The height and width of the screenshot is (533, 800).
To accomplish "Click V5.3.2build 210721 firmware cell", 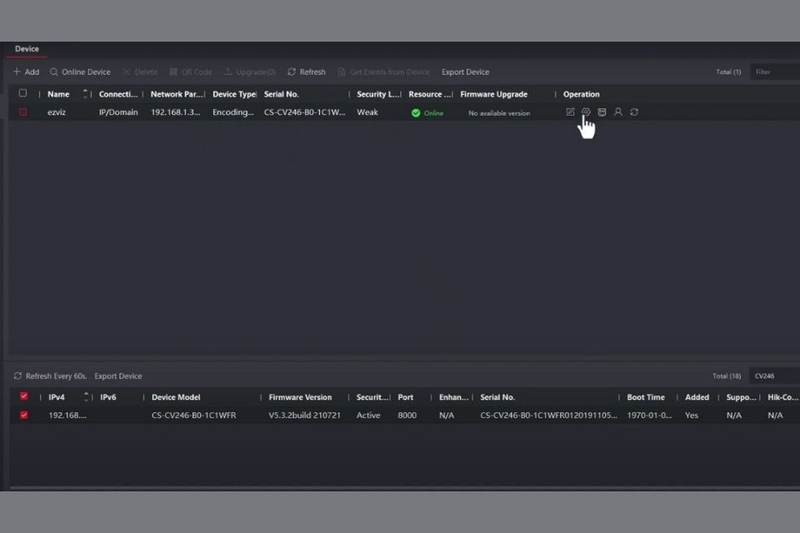I will coord(305,415).
